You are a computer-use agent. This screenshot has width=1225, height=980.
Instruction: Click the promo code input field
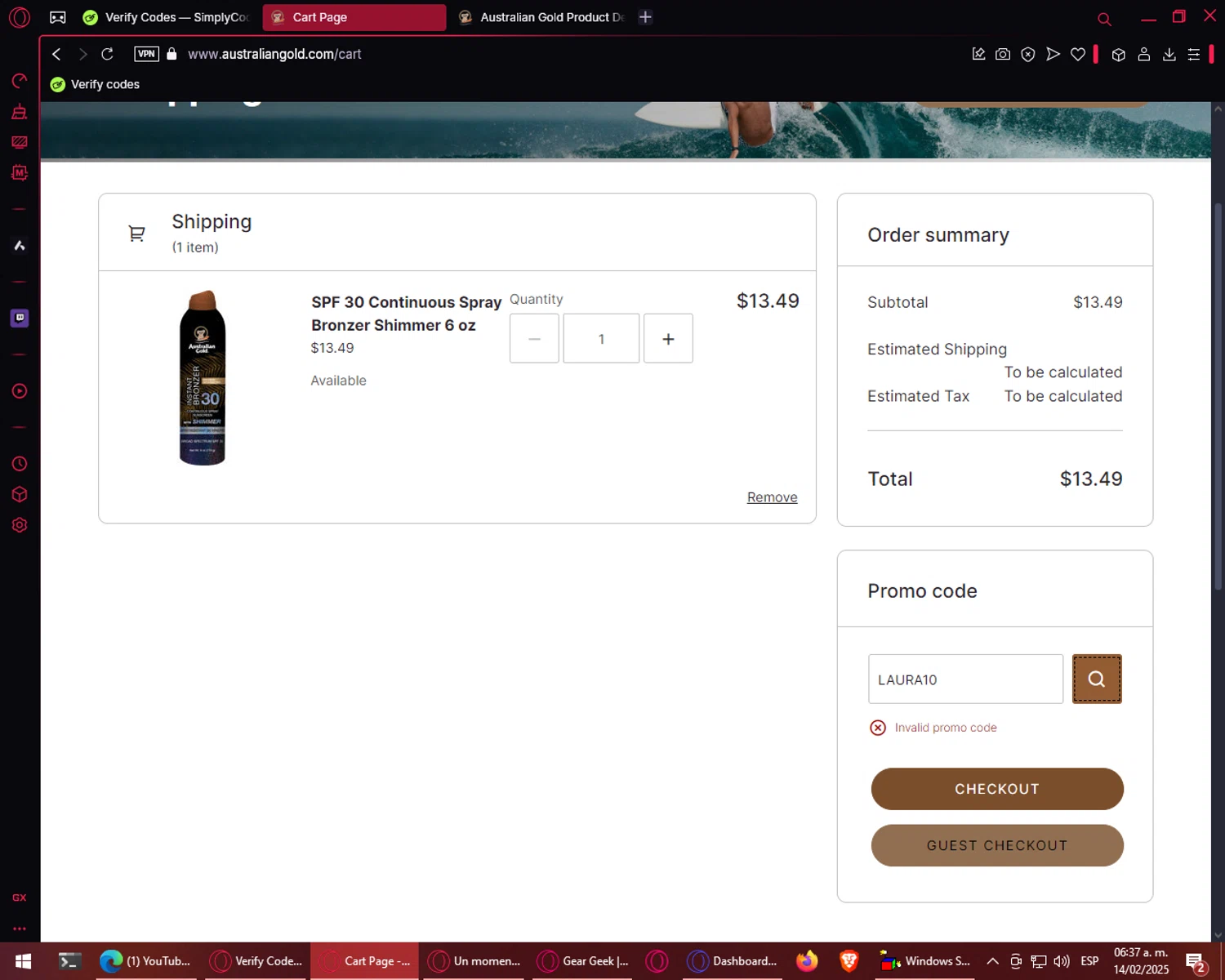(965, 679)
